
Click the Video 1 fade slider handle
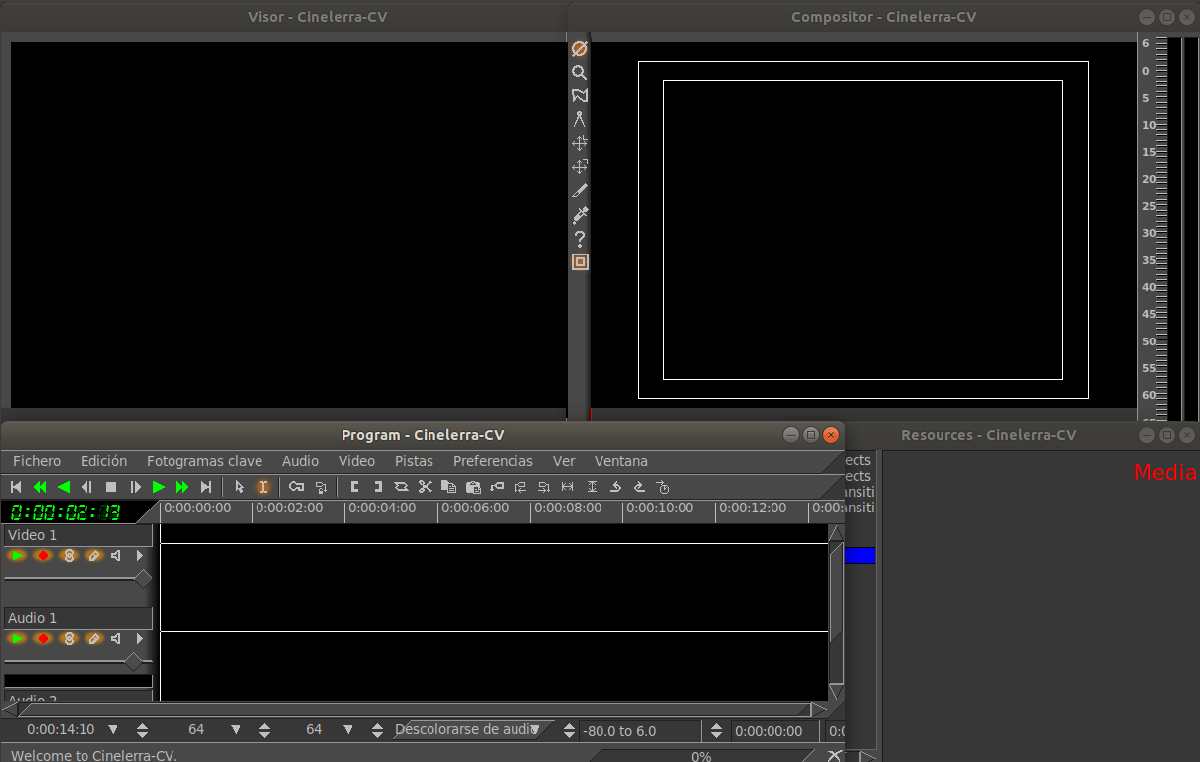143,578
